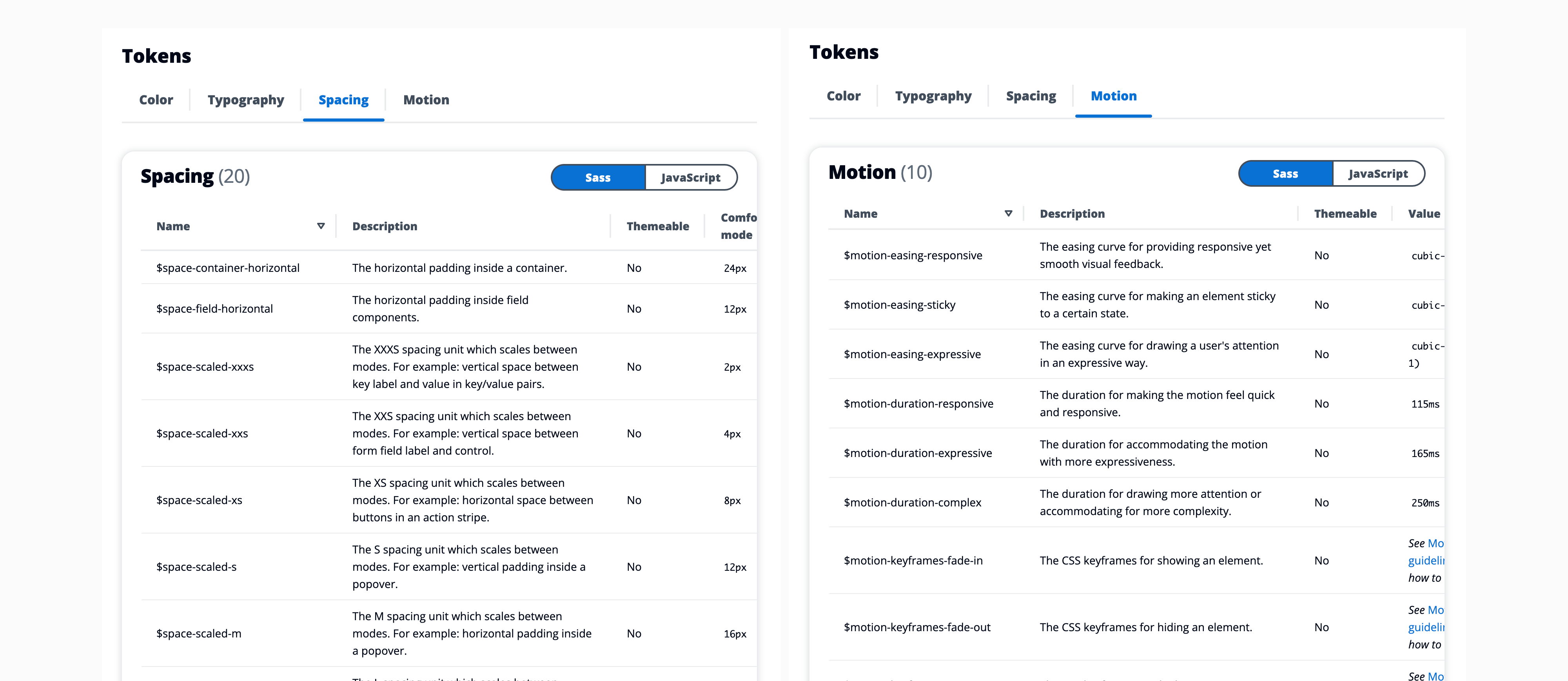Open Typography tab in left Tokens panel
Image resolution: width=1568 pixels, height=681 pixels.
tap(246, 100)
